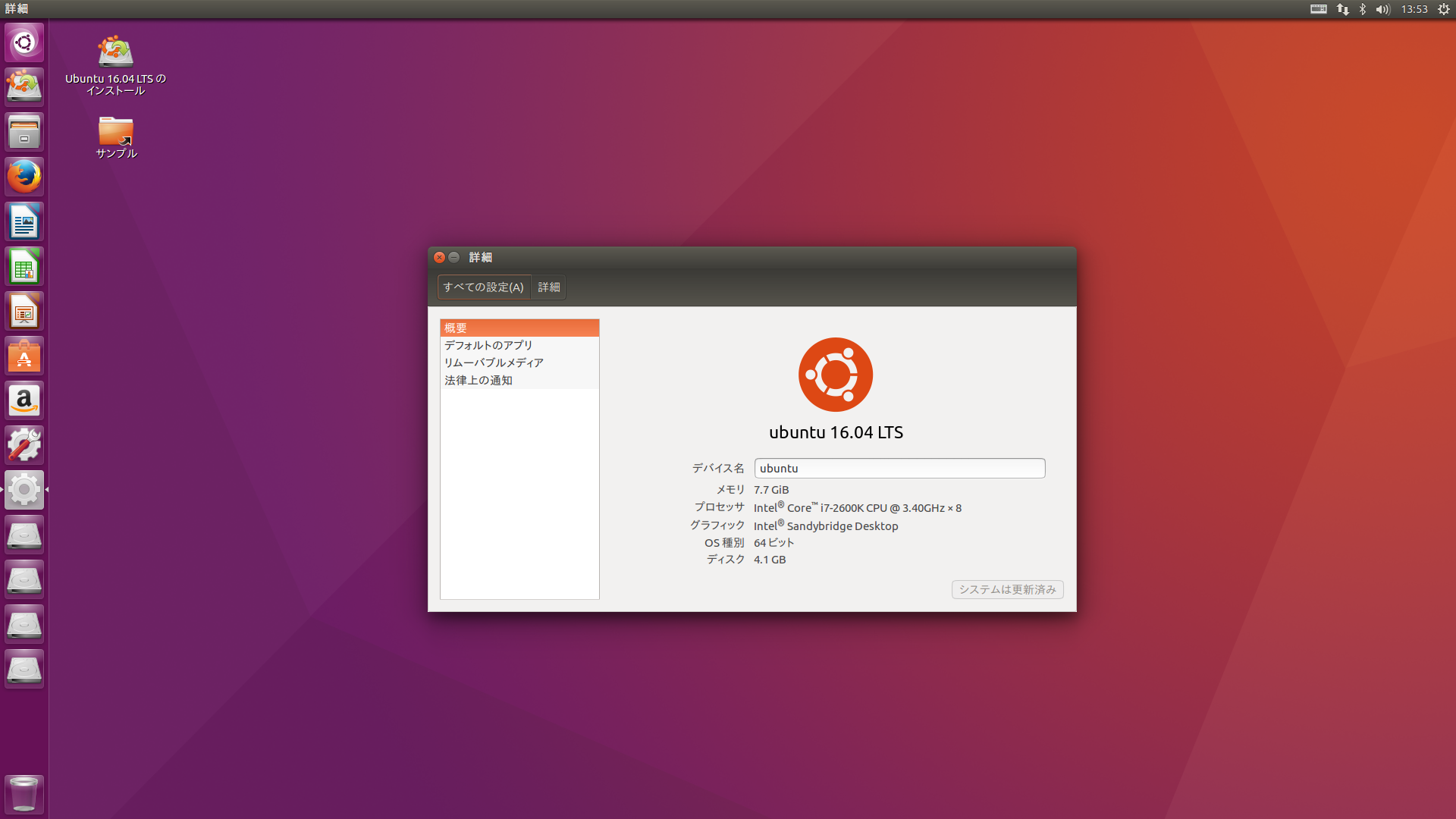Open the session power gear menu
The width and height of the screenshot is (1456, 819).
coord(1445,9)
